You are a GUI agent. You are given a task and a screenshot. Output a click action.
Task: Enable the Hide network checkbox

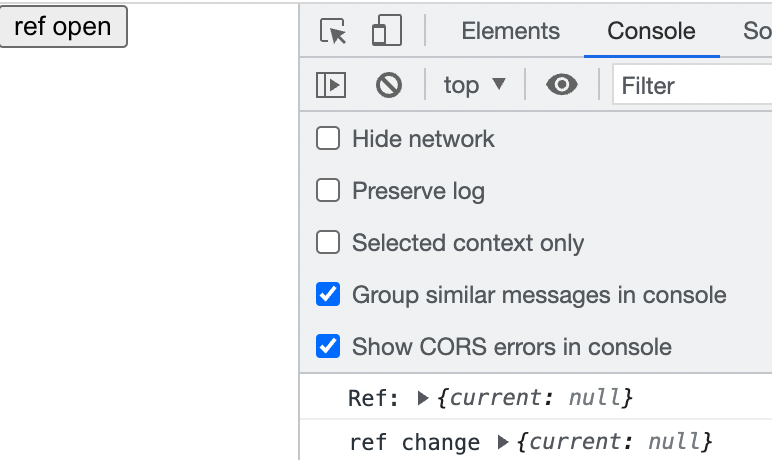click(x=328, y=139)
